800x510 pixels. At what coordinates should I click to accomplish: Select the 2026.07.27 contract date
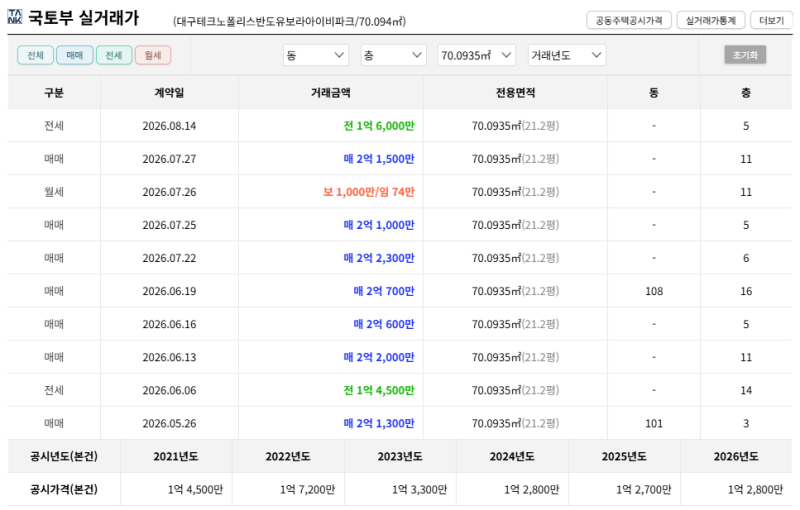169,159
